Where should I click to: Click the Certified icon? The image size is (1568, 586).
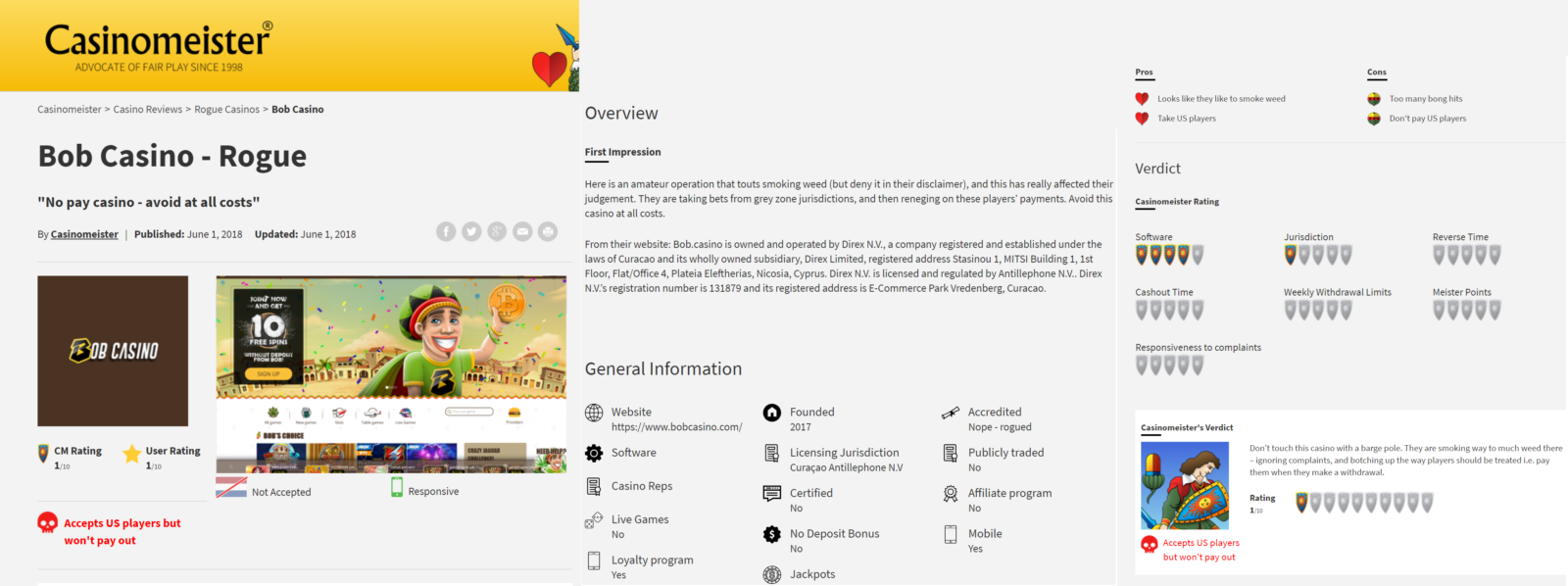point(772,493)
